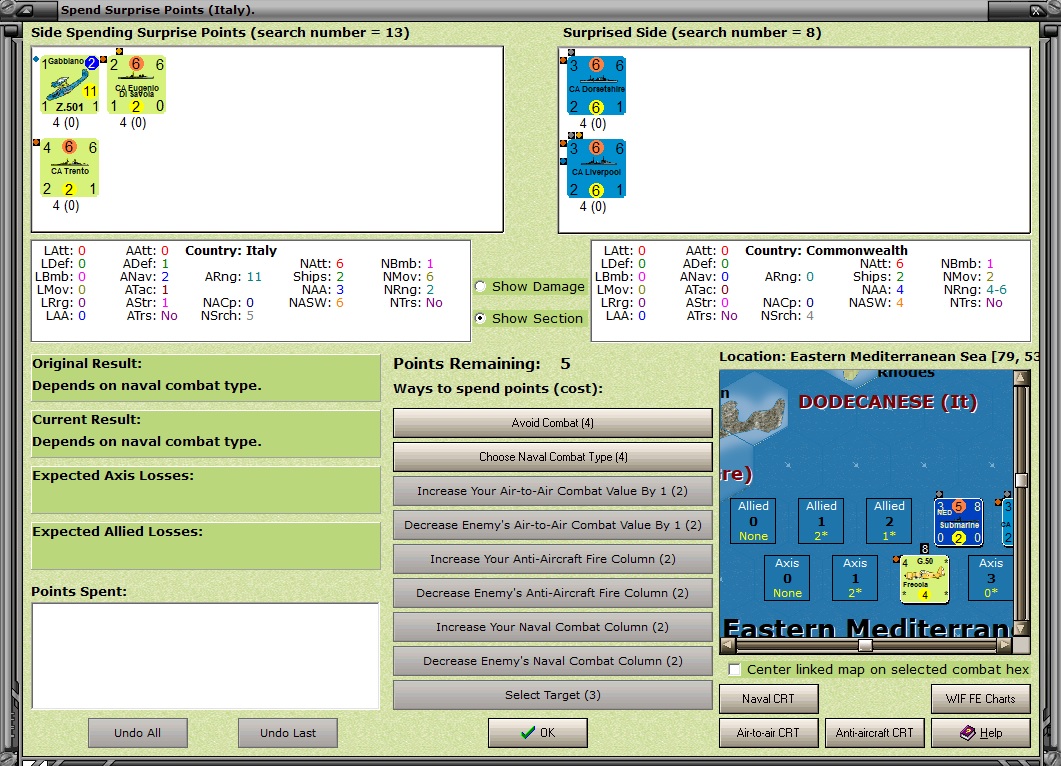Select the Show Damage radio button

[480, 286]
